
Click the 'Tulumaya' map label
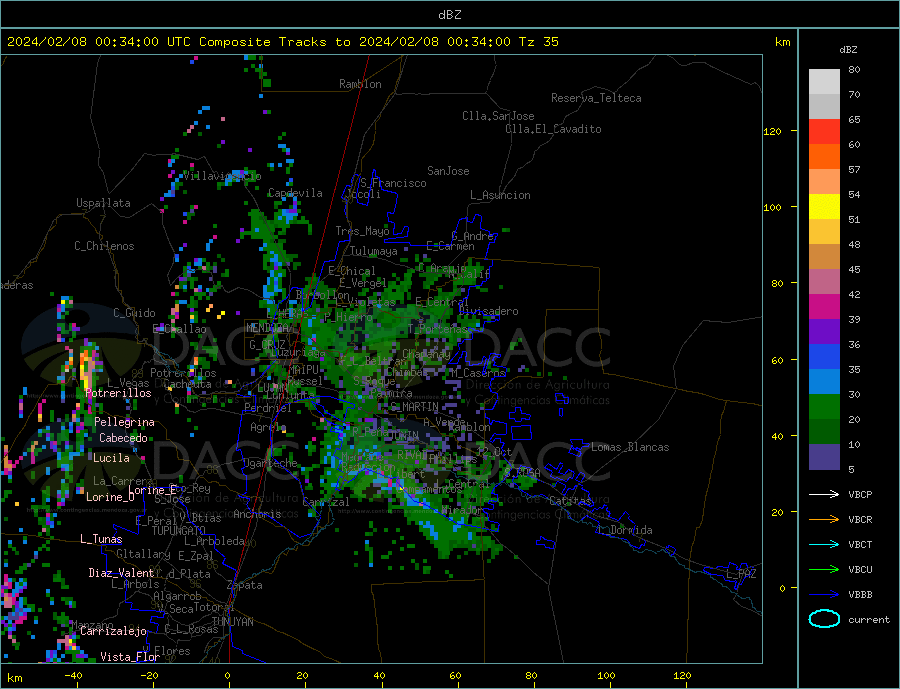pyautogui.click(x=373, y=251)
